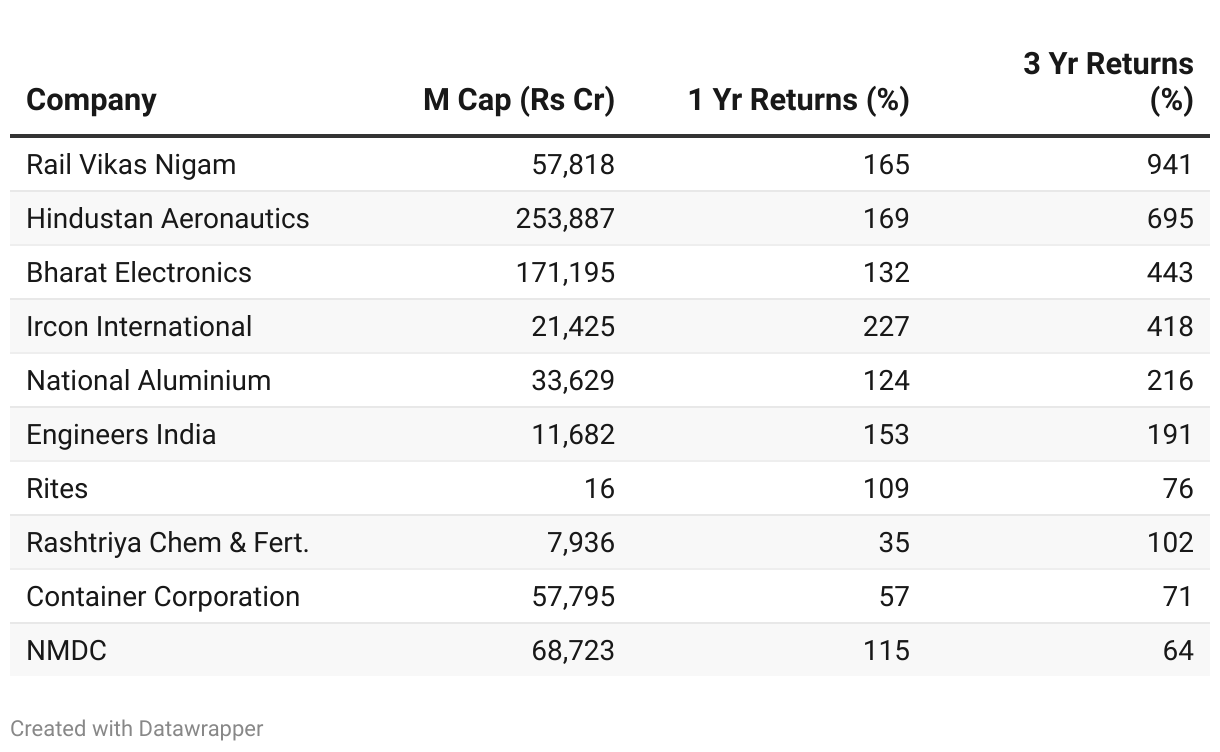Click the 3 Yr Returns (%) header
Image resolution: width=1220 pixels, height=752 pixels.
pos(1108,82)
